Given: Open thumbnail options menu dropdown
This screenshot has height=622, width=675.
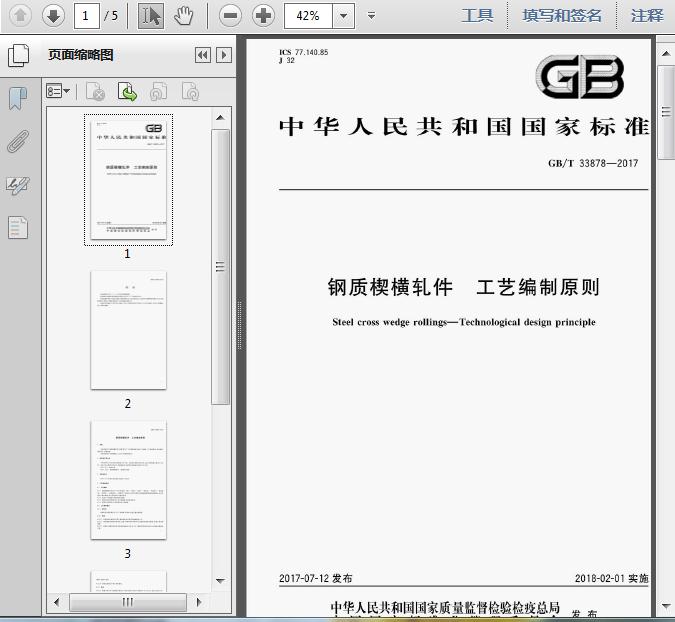Looking at the screenshot, I should point(58,91).
